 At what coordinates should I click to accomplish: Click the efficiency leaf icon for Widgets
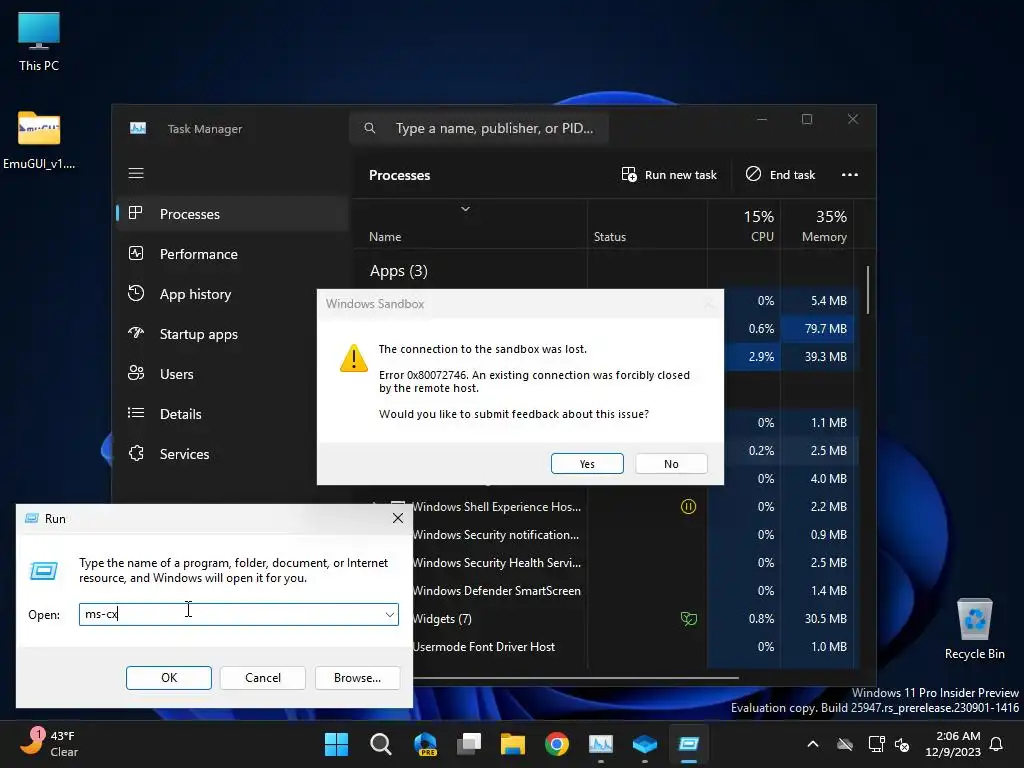pos(688,618)
